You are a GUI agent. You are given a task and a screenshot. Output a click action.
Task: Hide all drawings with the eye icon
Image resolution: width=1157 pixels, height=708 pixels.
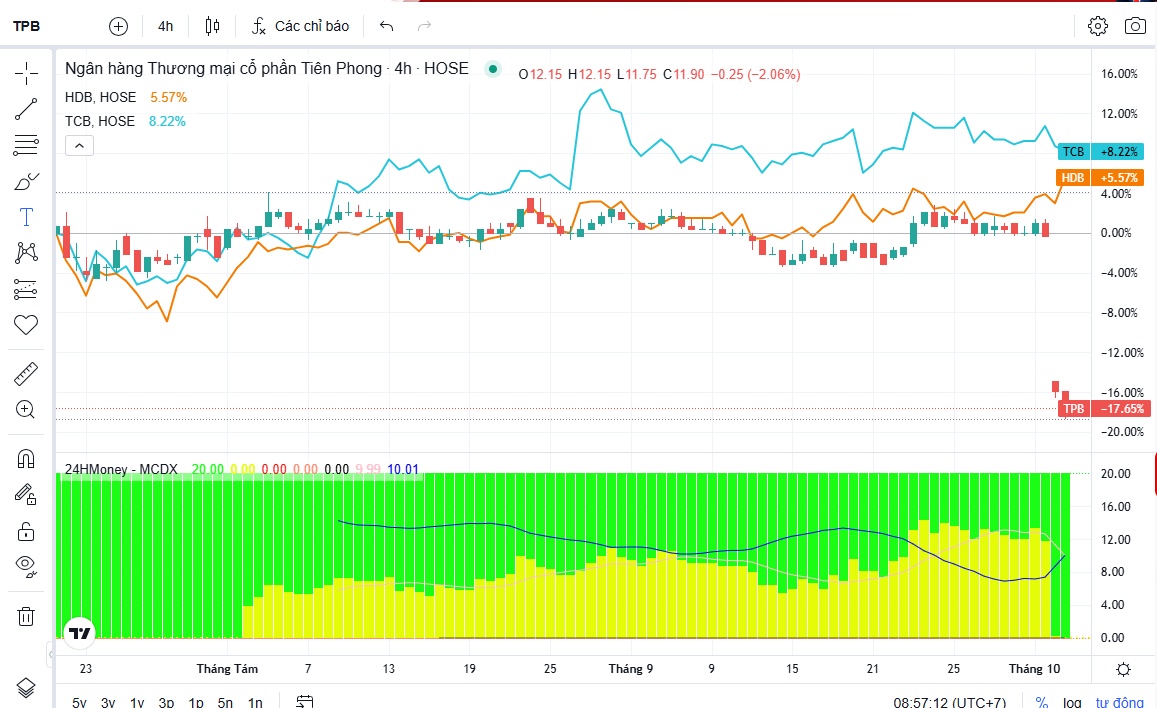(26, 566)
